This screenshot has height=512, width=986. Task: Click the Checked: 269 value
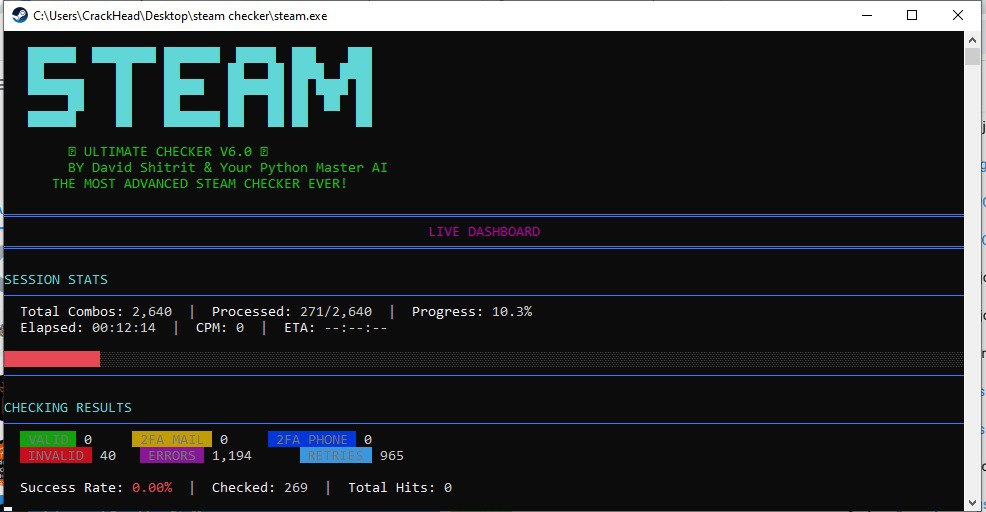coord(260,487)
